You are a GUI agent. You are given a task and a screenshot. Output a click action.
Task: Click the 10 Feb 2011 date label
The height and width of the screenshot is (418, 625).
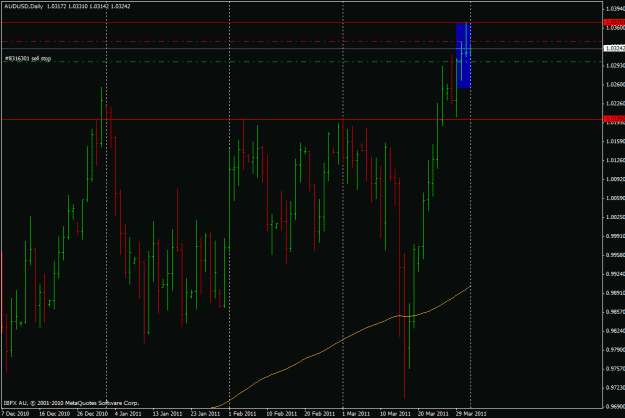point(281,414)
